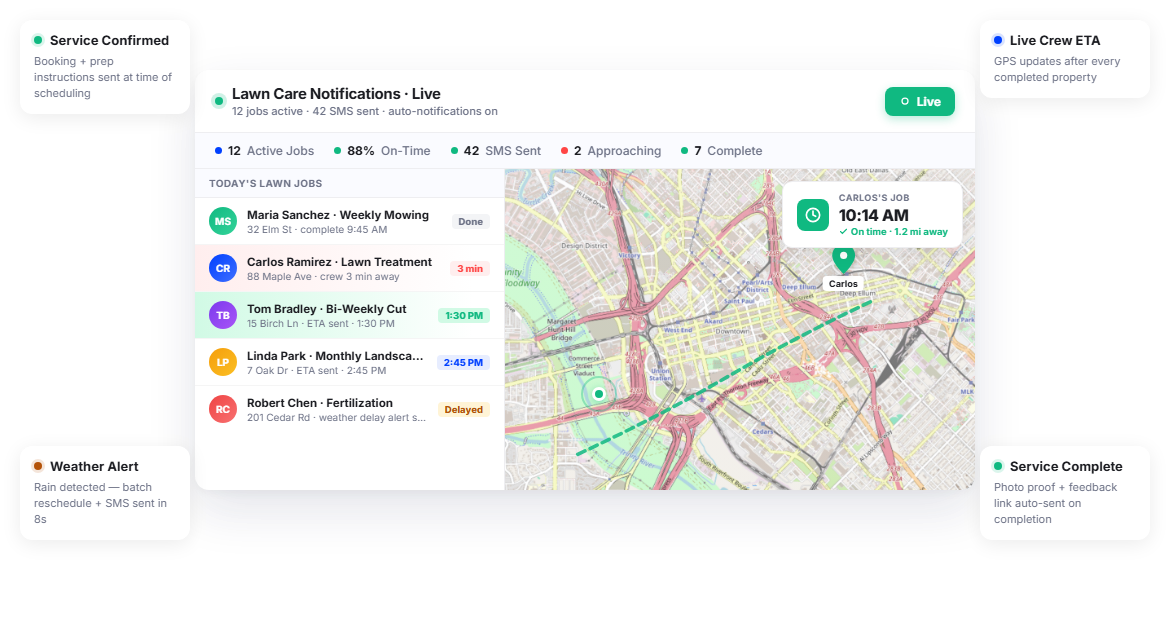Image resolution: width=1170 pixels, height=640 pixels.
Task: Open Maria Sanchez · Weekly Mowing job
Action: pyautogui.click(x=349, y=222)
